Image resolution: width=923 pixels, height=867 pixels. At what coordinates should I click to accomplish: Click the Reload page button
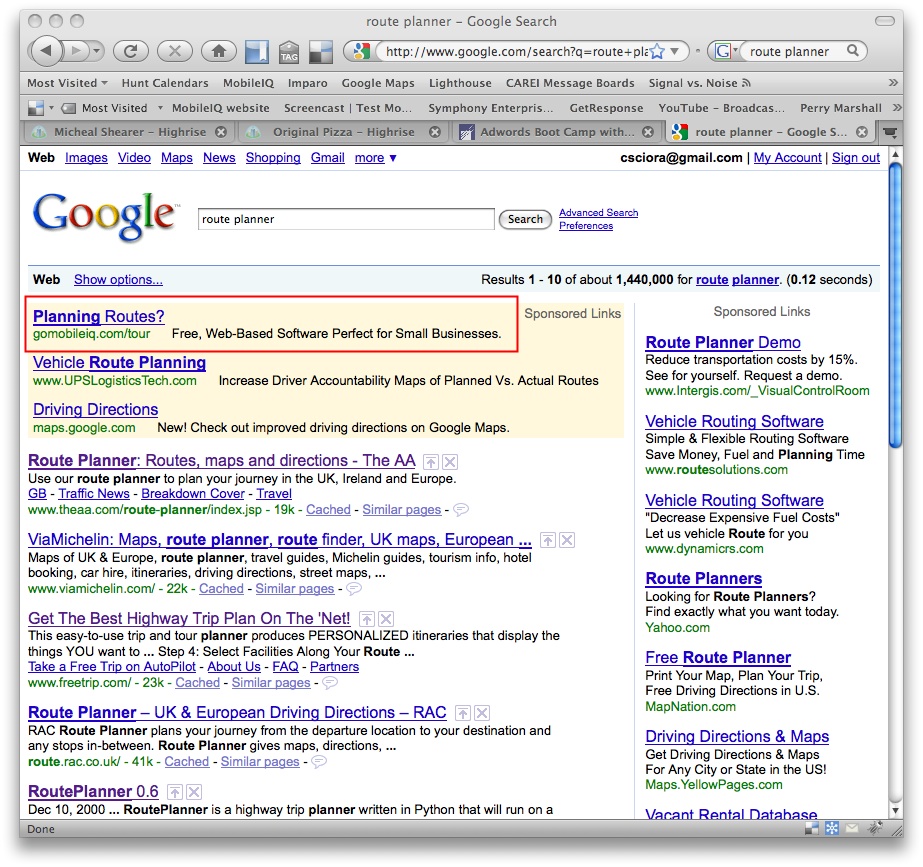point(130,51)
